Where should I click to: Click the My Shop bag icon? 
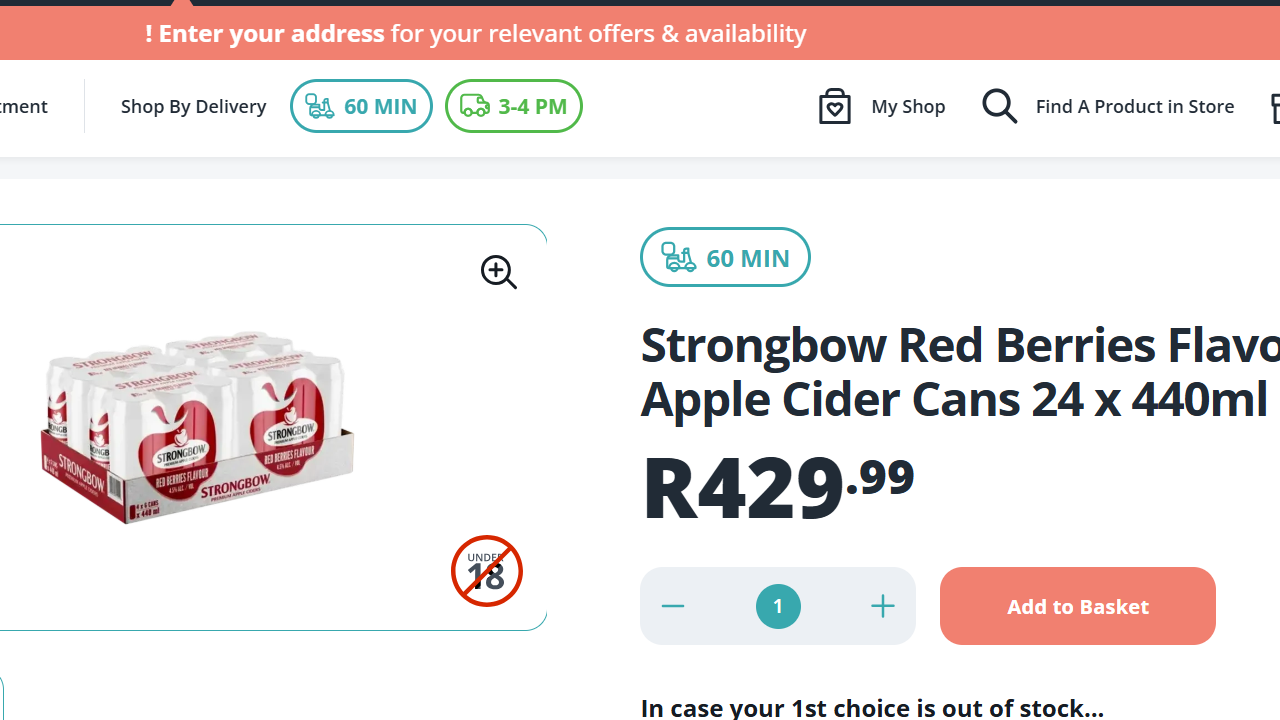(x=835, y=106)
